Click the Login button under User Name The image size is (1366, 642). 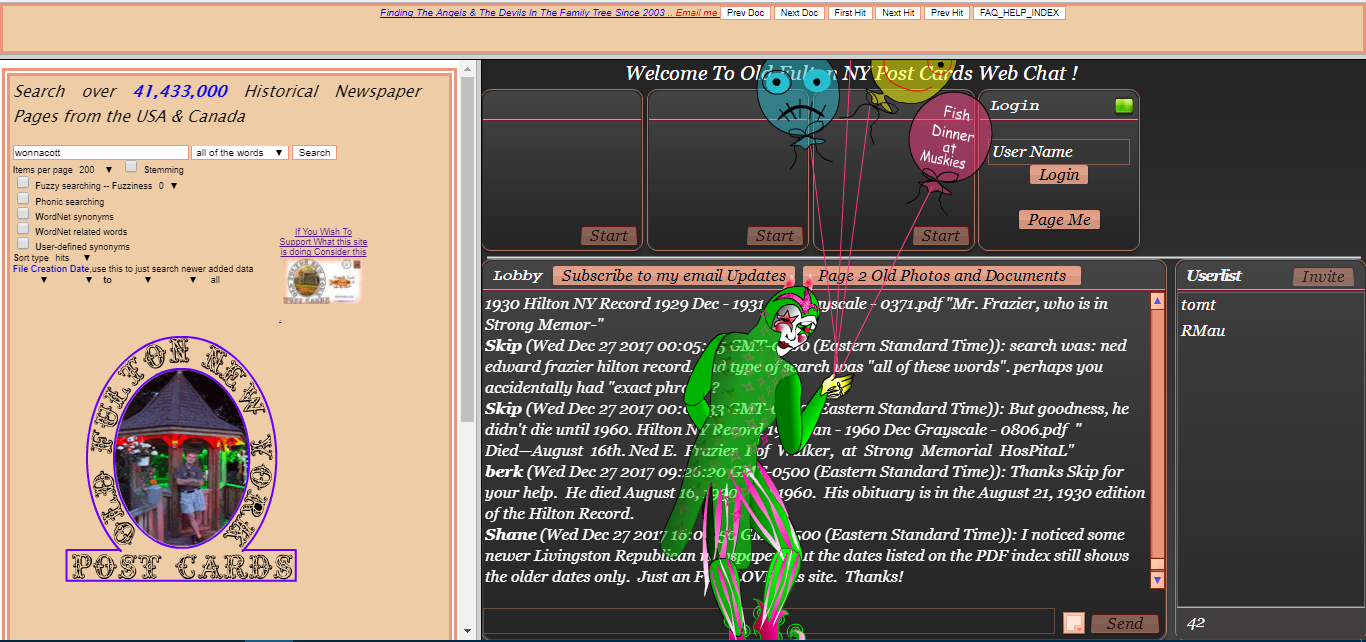(x=1059, y=175)
